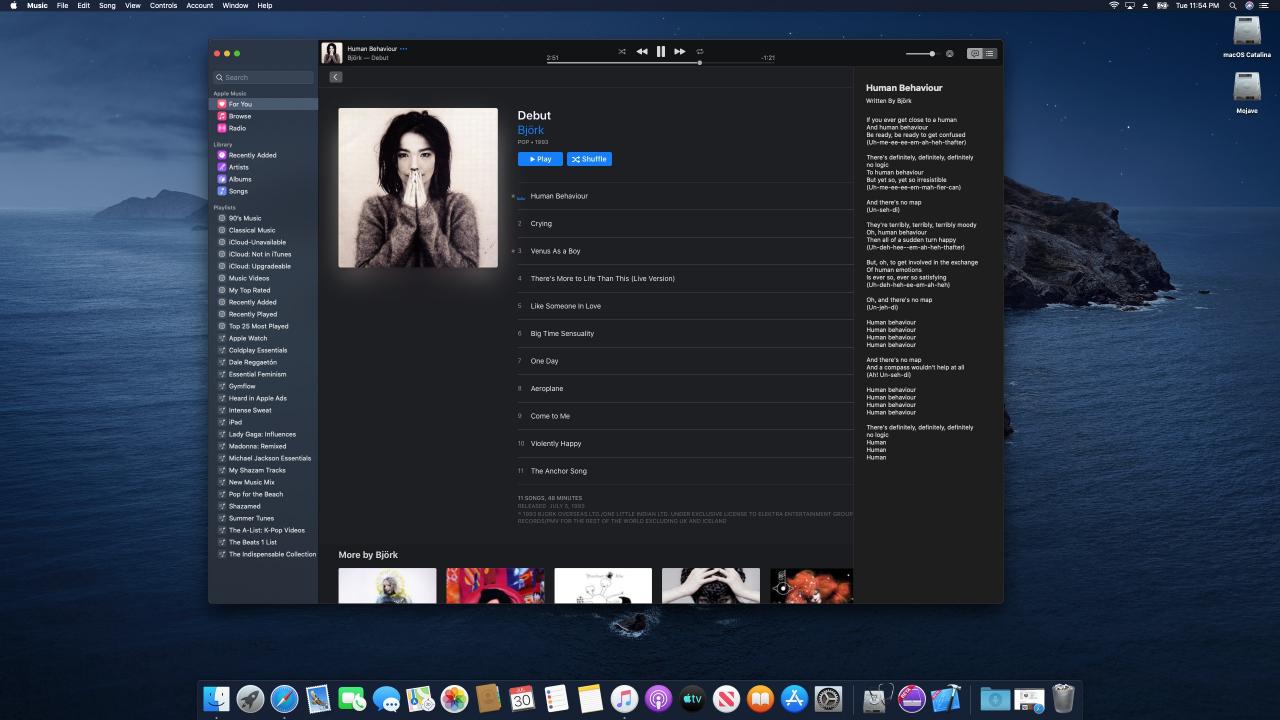Open the Coldplay Essentials playlist
The image size is (1280, 720).
pos(263,350)
